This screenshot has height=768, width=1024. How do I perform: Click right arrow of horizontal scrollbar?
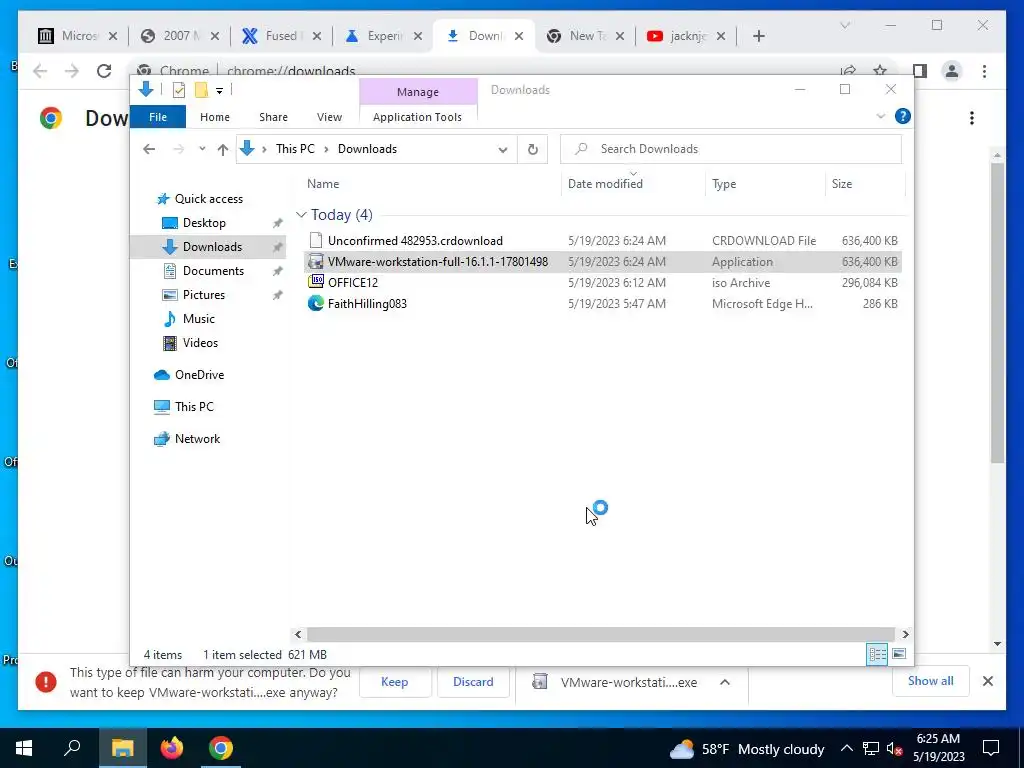pyautogui.click(x=905, y=634)
